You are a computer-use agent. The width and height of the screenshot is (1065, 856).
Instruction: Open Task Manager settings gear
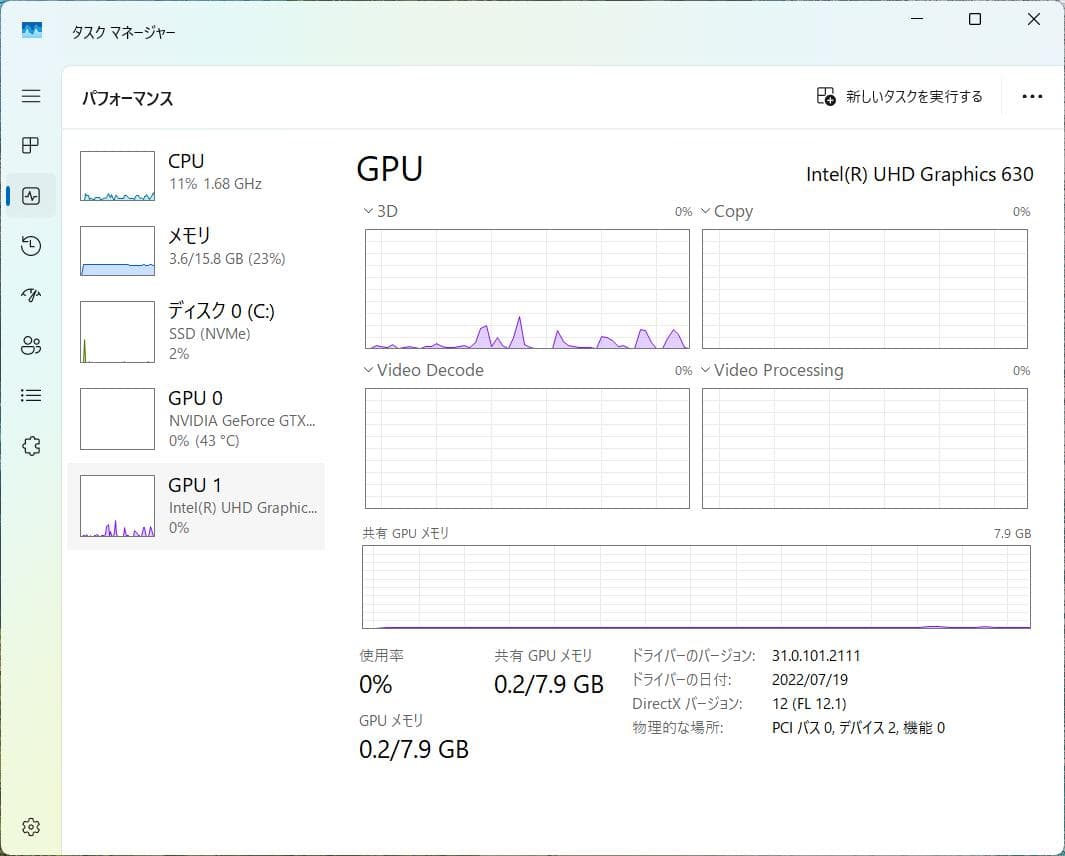(x=31, y=827)
